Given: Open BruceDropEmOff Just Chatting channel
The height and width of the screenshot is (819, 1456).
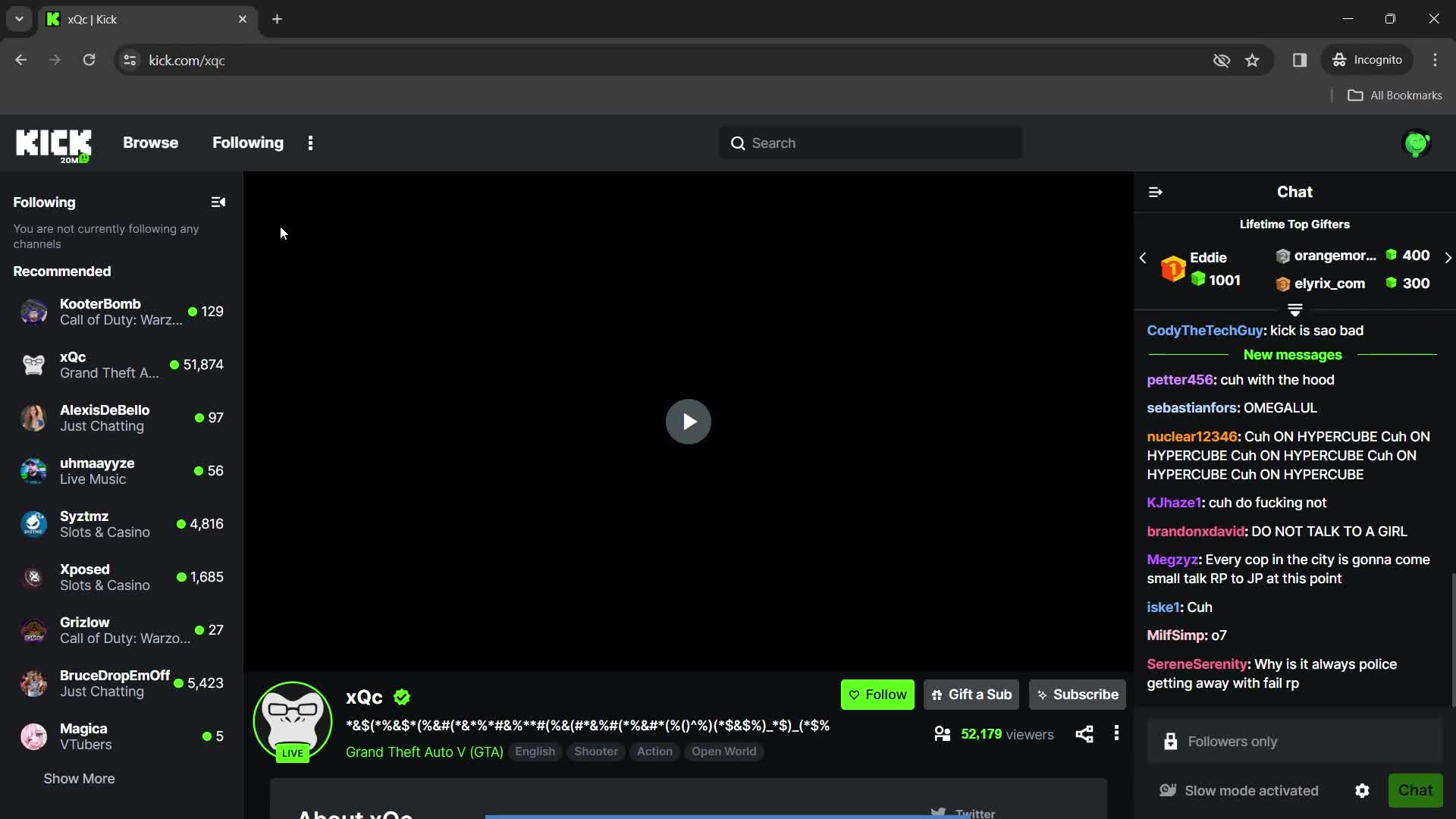Looking at the screenshot, I should (121, 683).
